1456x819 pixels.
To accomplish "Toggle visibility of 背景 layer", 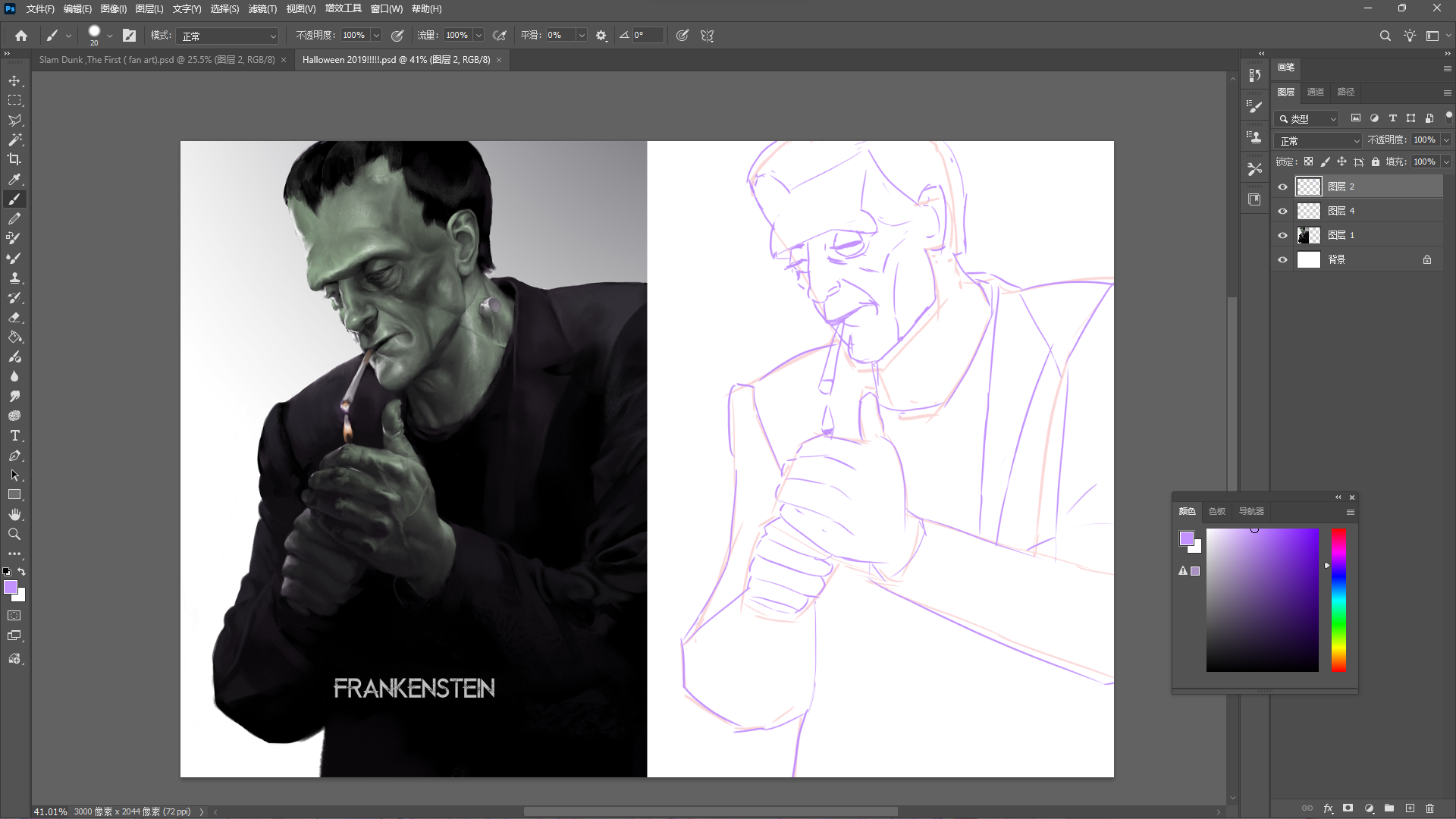I will click(1283, 259).
